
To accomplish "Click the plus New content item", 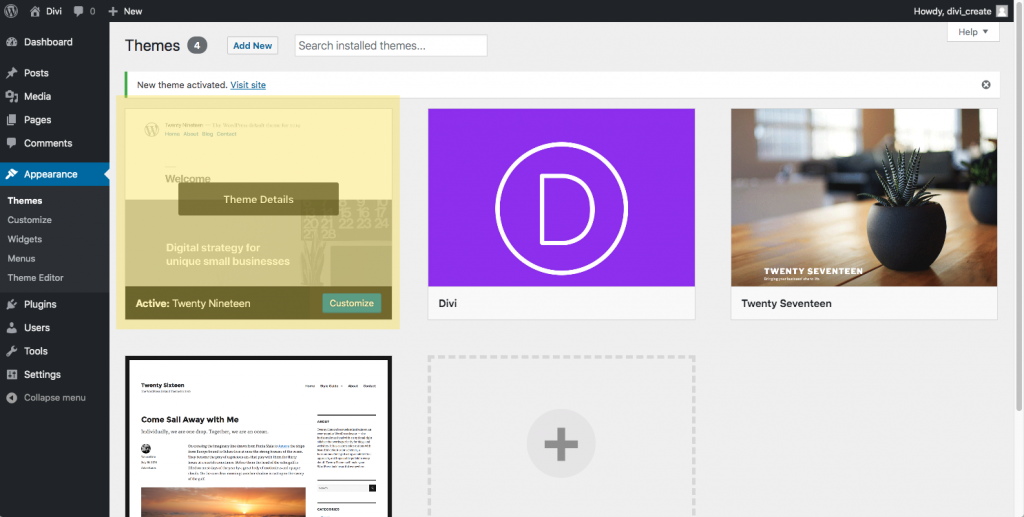I will click(125, 11).
